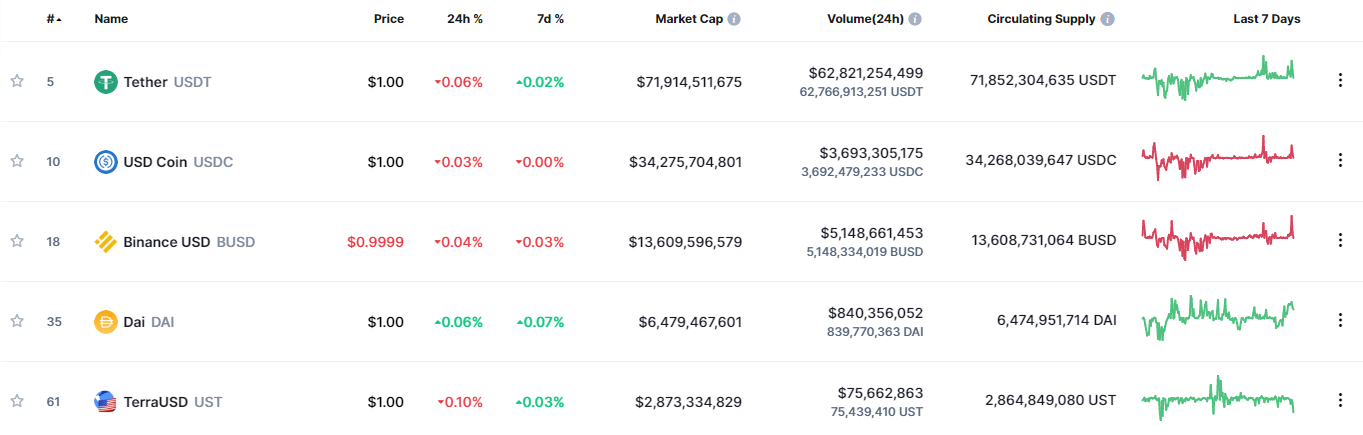The image size is (1363, 435).
Task: Select USD Coin supply 34,268,039,647 USDC
Action: click(1041, 160)
